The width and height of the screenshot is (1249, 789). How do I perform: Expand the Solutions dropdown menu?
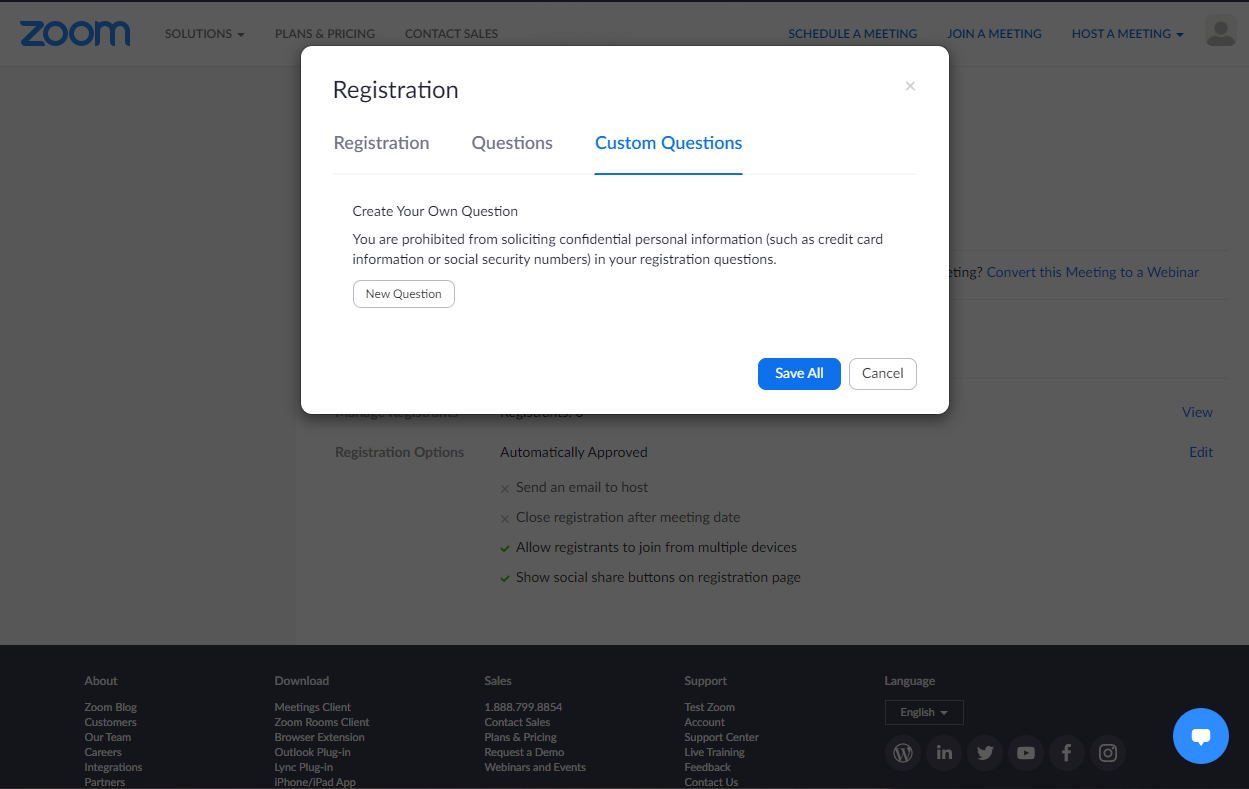click(x=205, y=34)
